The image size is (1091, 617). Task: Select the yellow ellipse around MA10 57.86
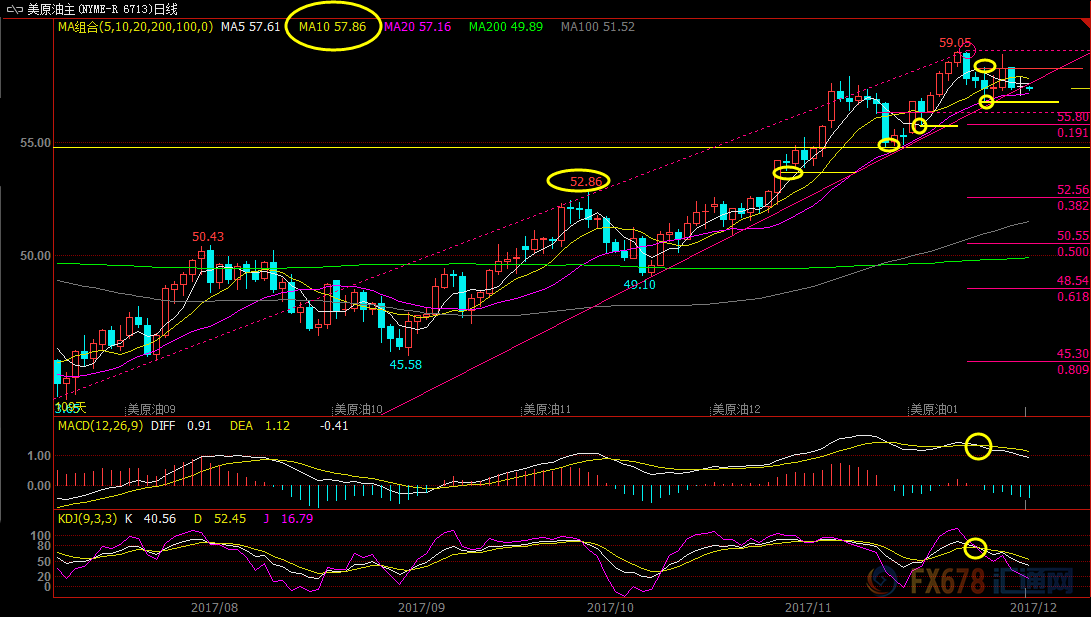334,27
